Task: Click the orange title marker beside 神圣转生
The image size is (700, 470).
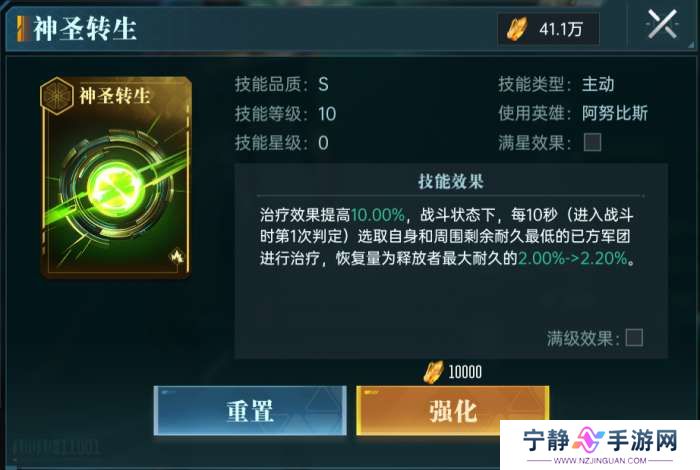Action: pyautogui.click(x=21, y=29)
